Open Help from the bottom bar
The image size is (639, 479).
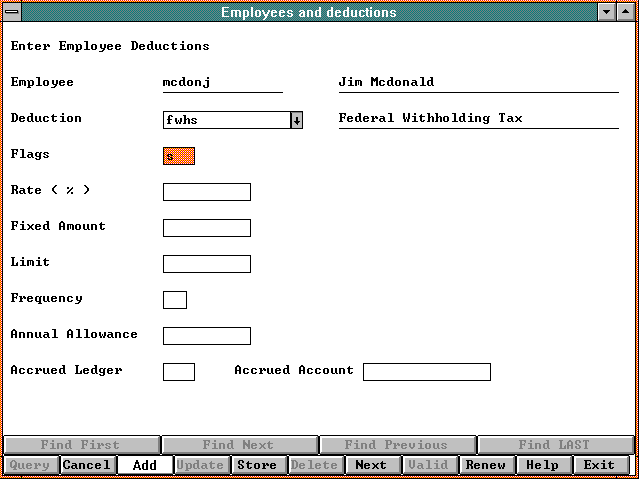[x=543, y=465]
